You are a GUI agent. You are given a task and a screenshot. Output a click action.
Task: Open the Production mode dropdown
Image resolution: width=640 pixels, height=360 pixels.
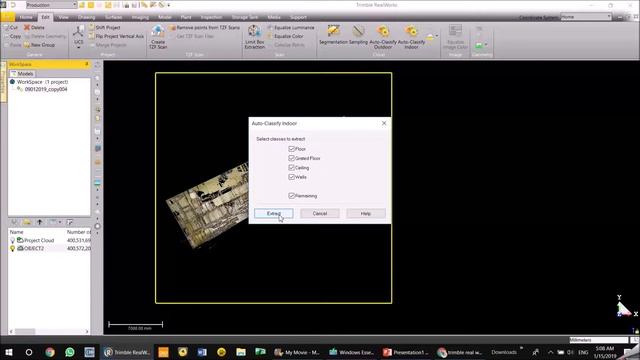pyautogui.click(x=51, y=5)
